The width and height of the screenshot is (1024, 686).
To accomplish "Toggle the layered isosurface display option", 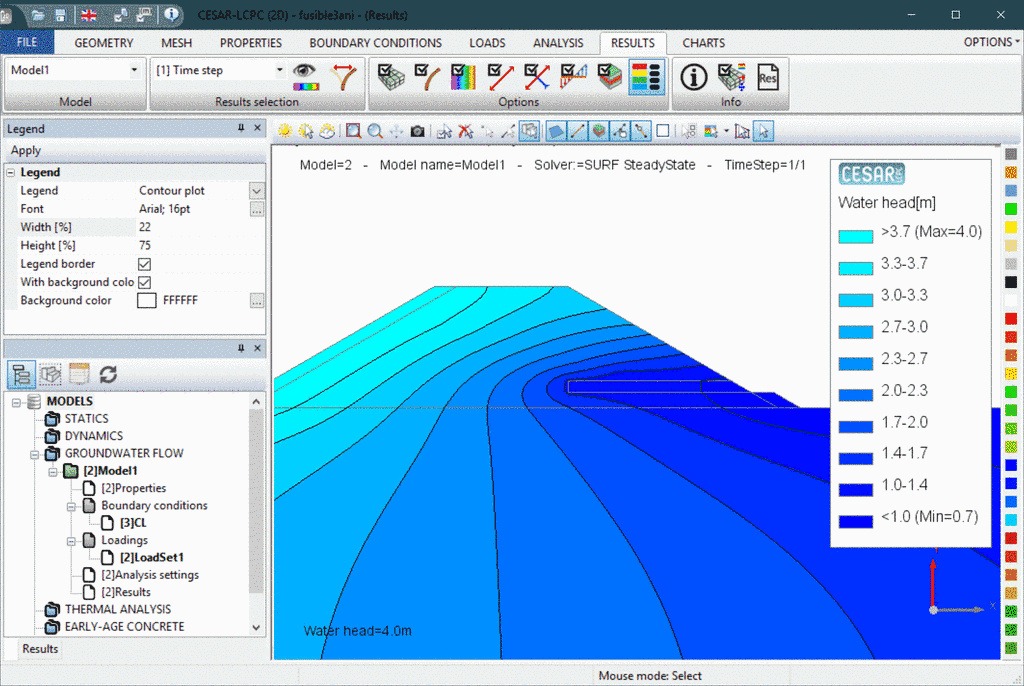I will coord(610,76).
